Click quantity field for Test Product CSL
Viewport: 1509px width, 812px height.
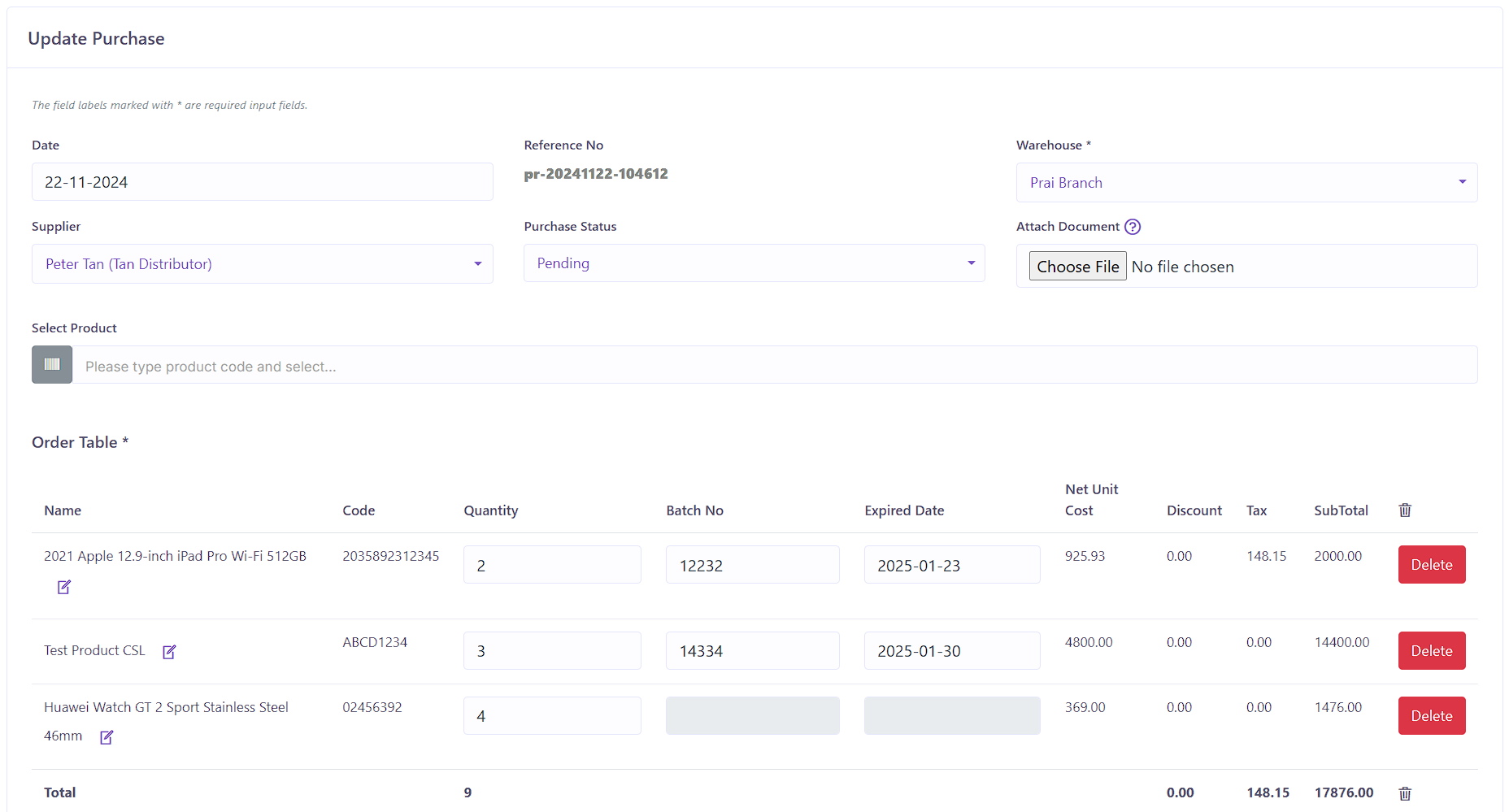552,651
